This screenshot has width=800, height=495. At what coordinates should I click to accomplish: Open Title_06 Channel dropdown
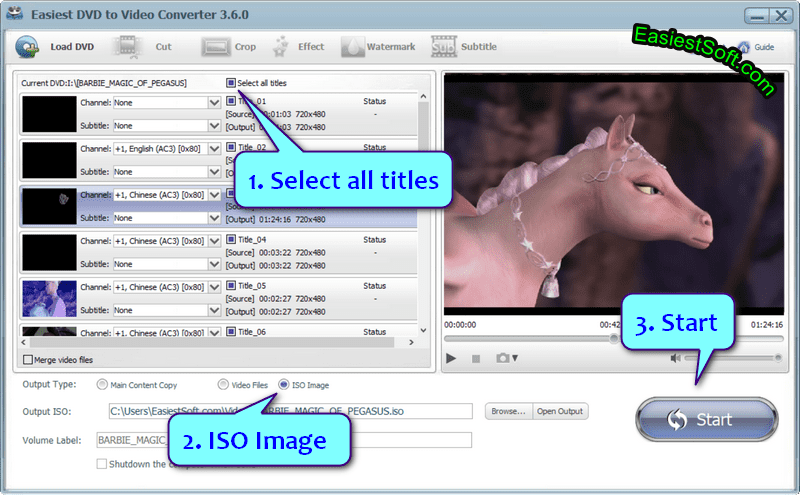click(x=214, y=332)
